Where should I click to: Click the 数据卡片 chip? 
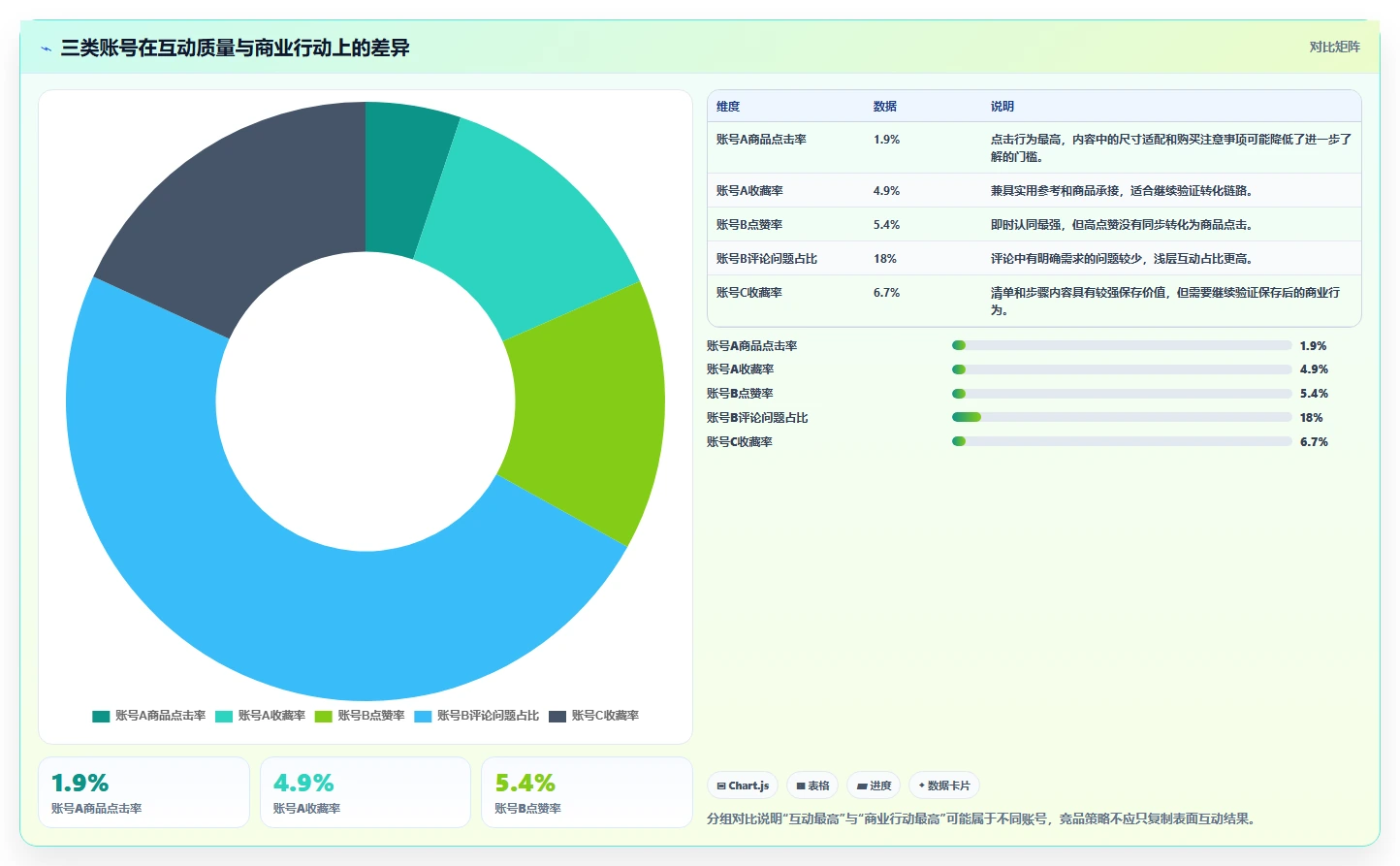click(x=943, y=786)
